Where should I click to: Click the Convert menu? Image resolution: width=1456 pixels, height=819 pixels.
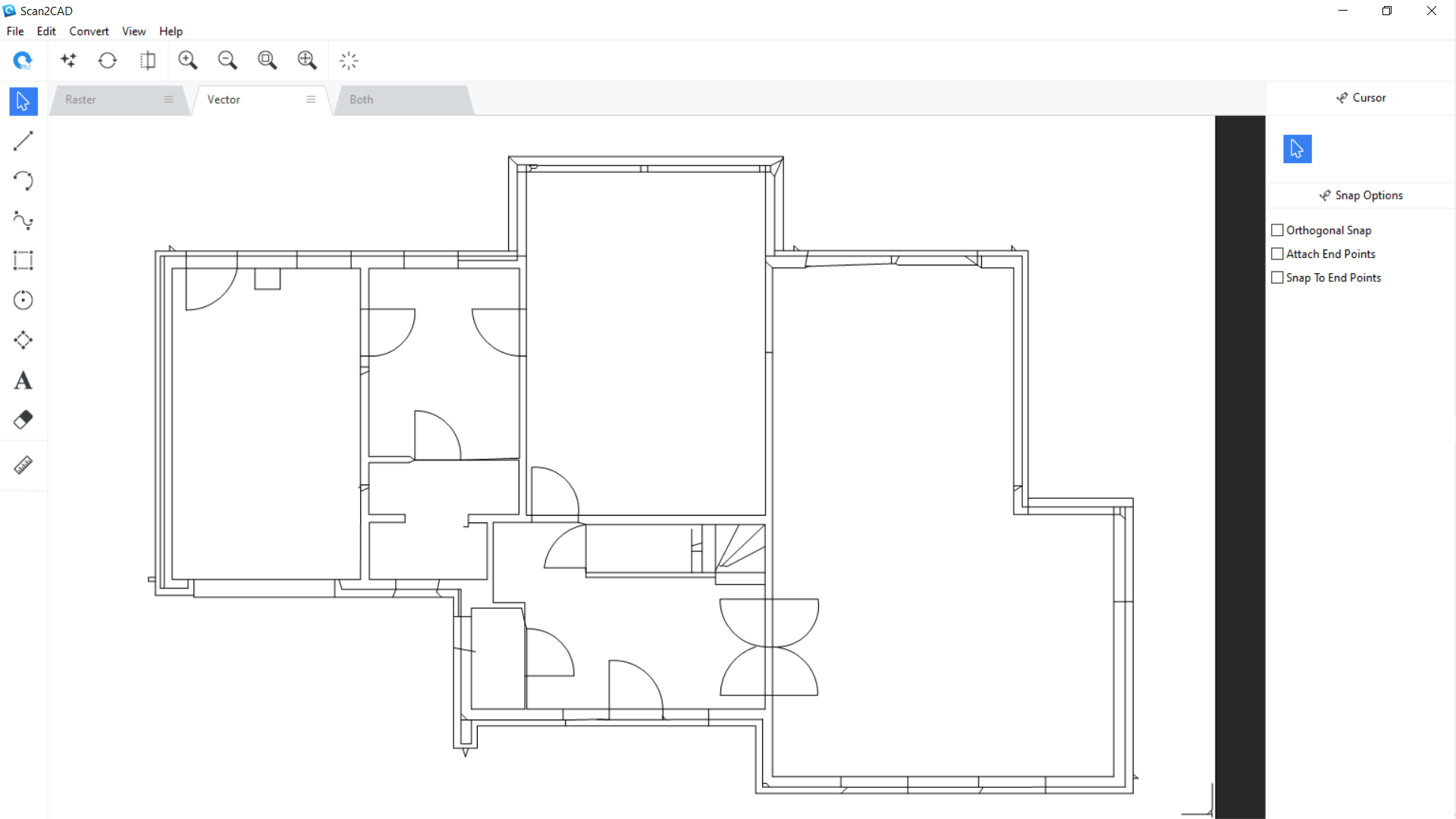tap(89, 31)
